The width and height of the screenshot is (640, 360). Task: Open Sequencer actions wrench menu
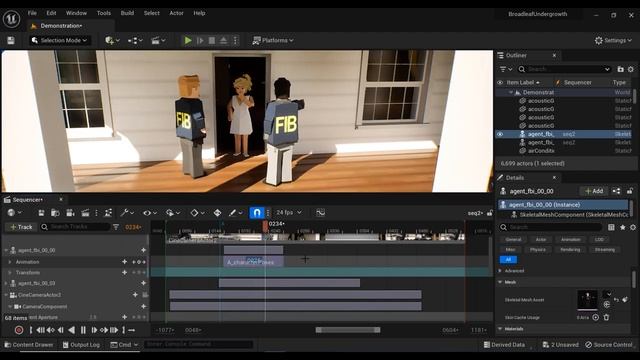click(127, 213)
